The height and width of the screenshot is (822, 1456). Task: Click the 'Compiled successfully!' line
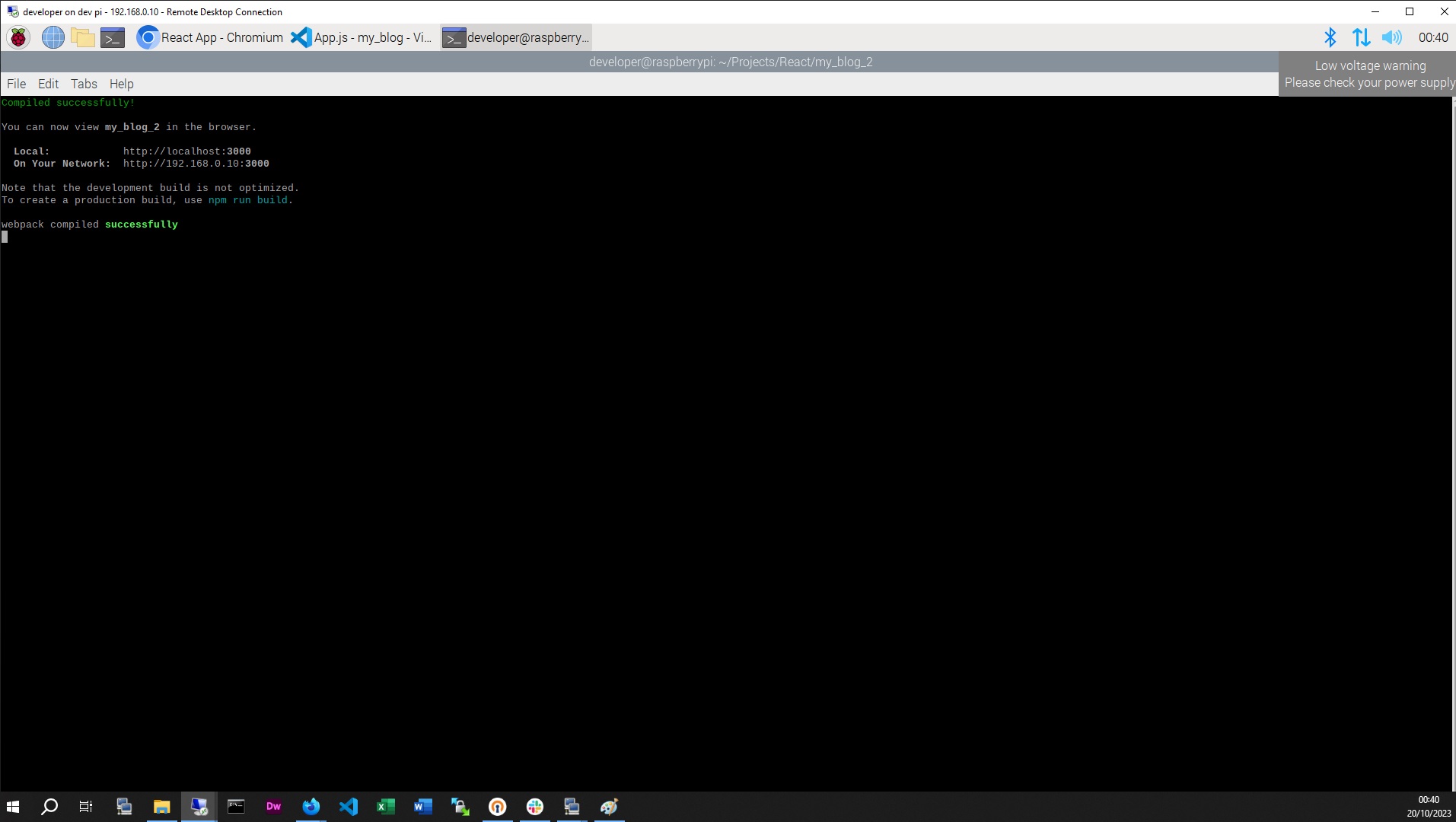[x=68, y=103]
